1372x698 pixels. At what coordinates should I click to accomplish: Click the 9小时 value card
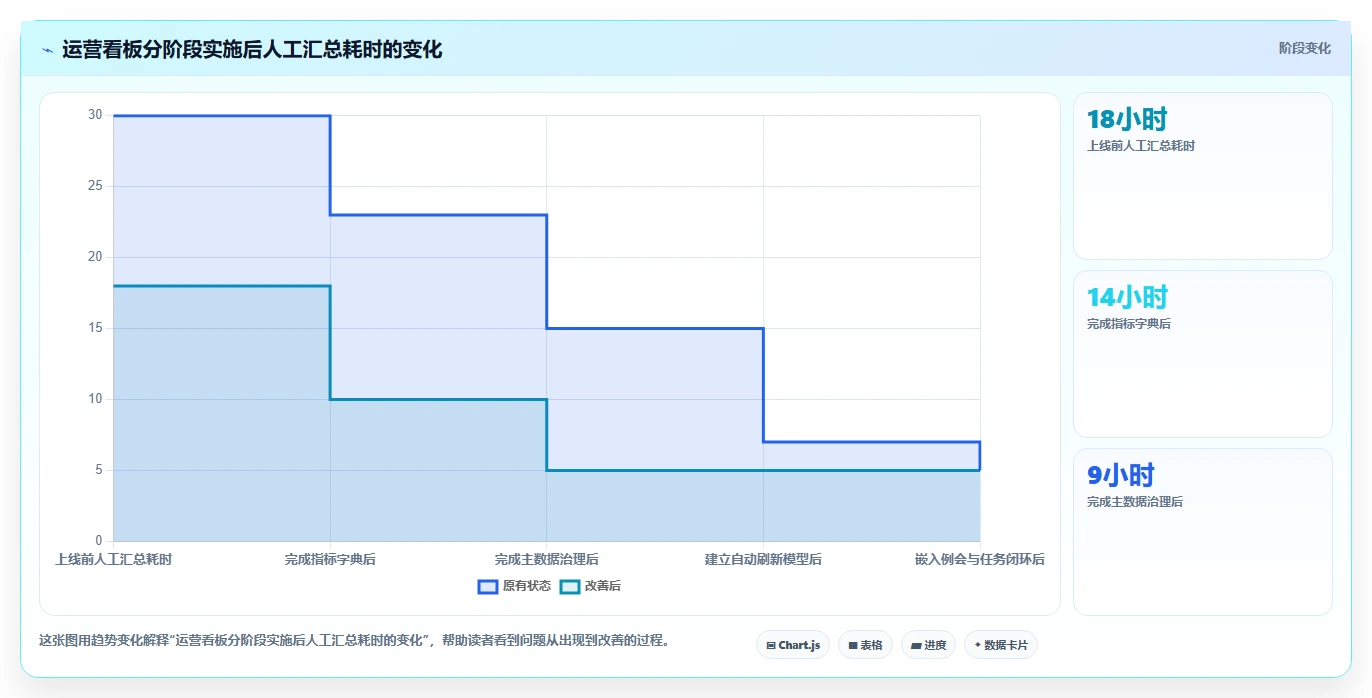[1203, 532]
